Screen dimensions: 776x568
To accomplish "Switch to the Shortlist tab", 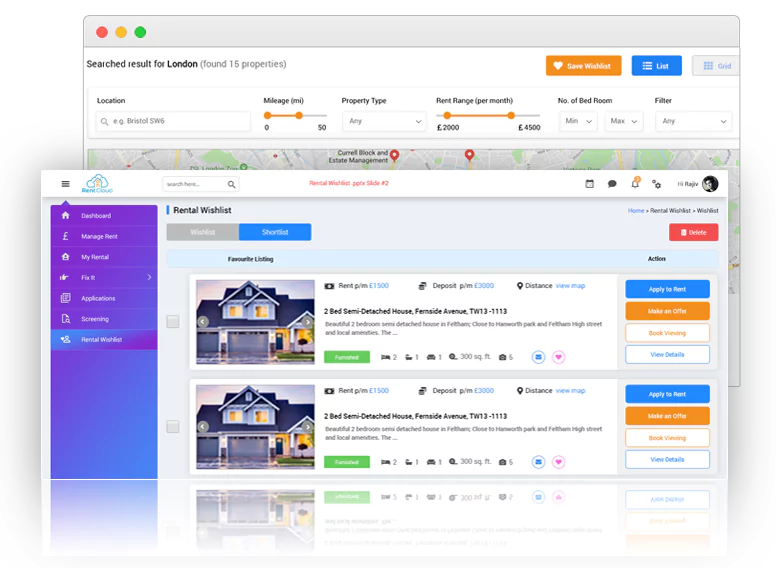I will coord(275,232).
